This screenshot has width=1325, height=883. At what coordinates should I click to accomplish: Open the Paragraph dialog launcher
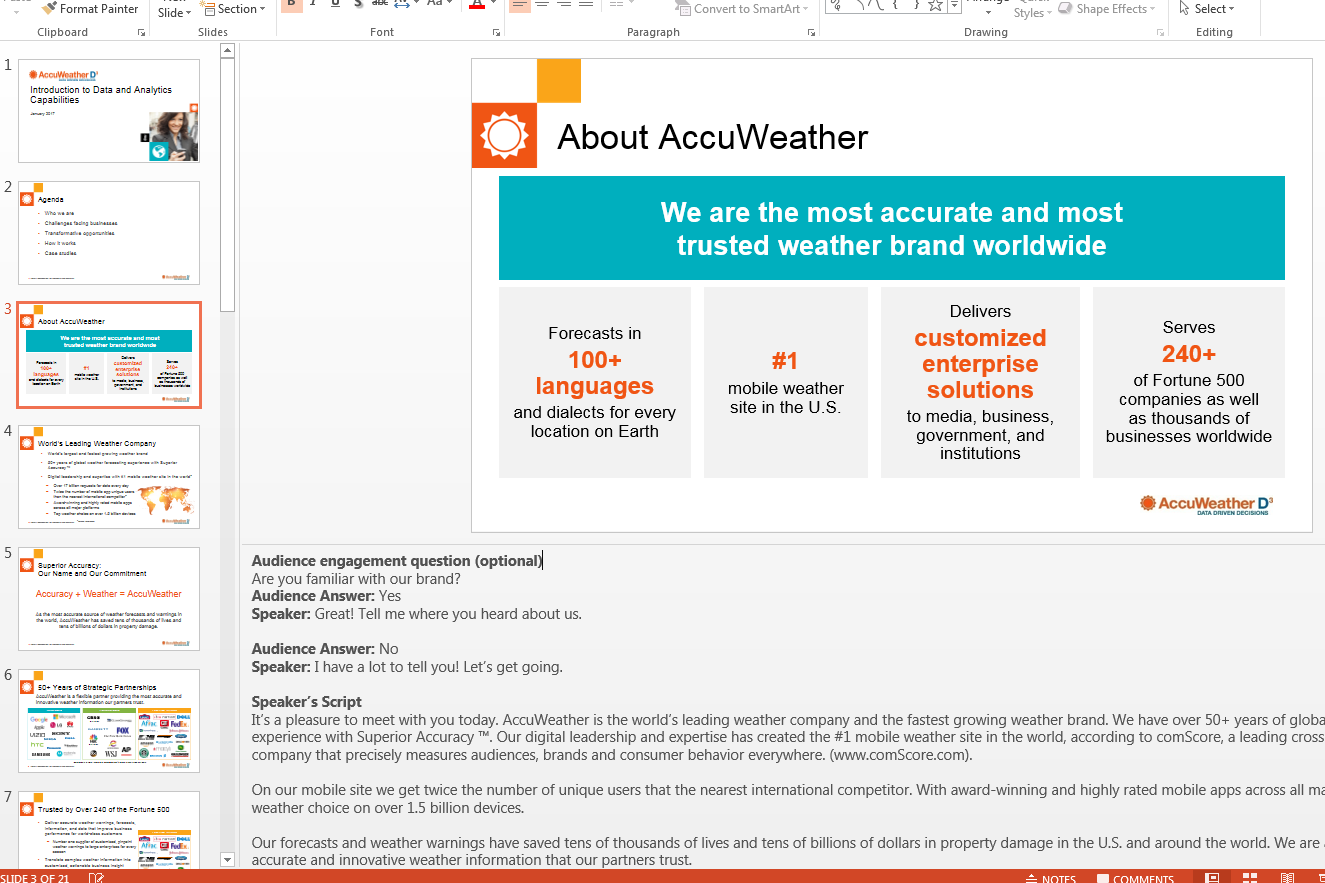point(810,33)
